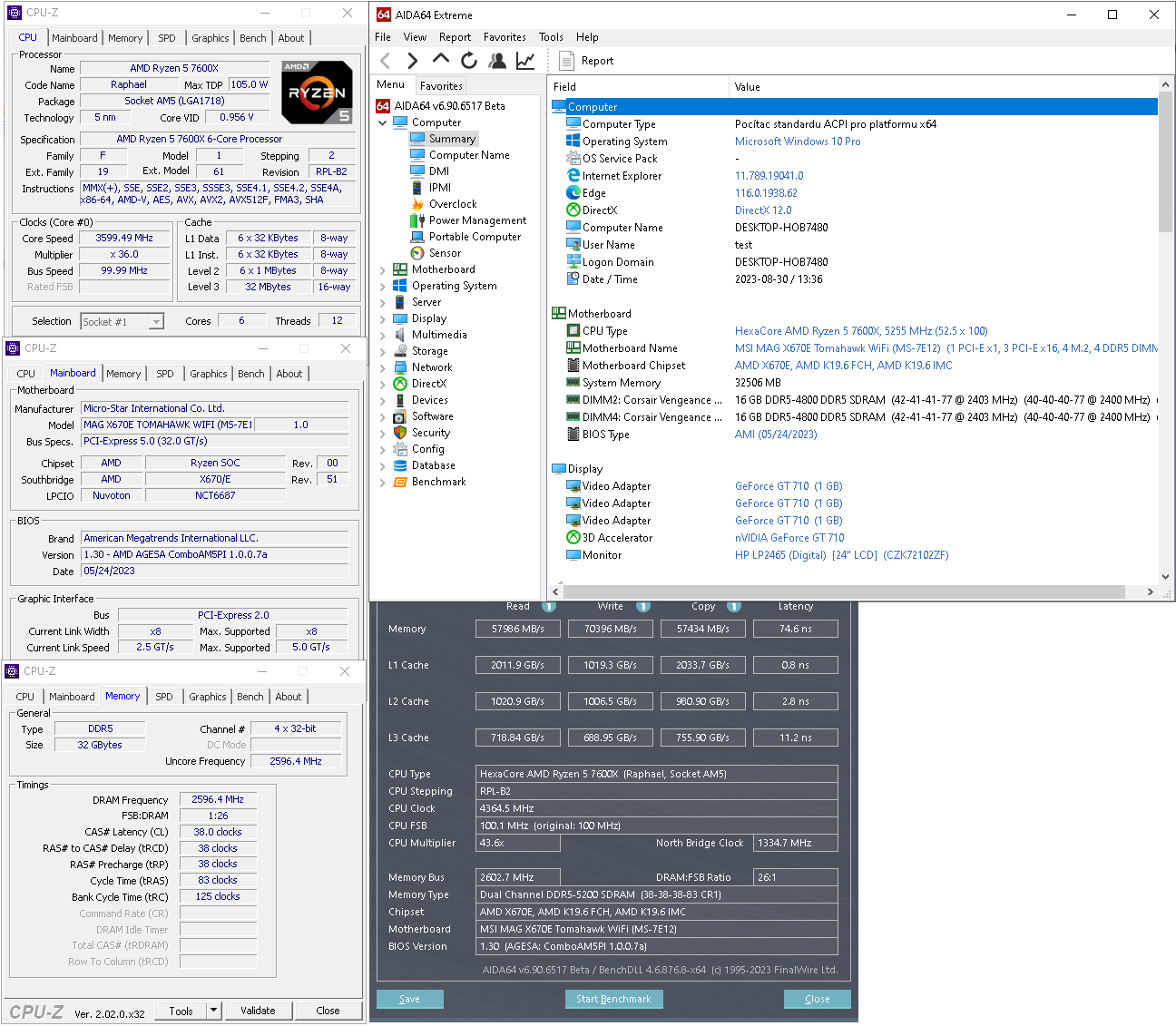Click the Power Management battery icon

point(417,220)
